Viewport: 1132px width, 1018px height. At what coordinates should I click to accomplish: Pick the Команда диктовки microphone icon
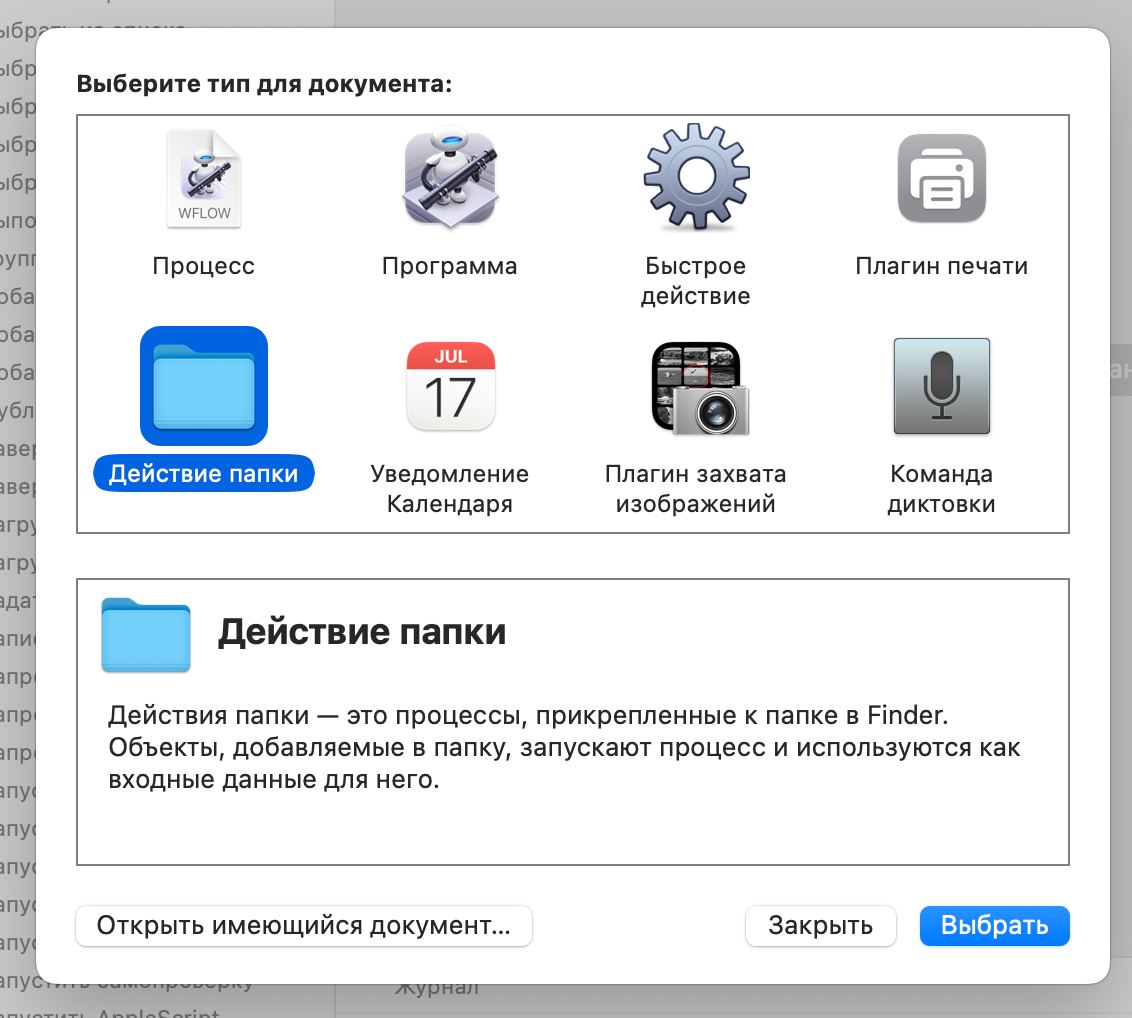pos(941,386)
